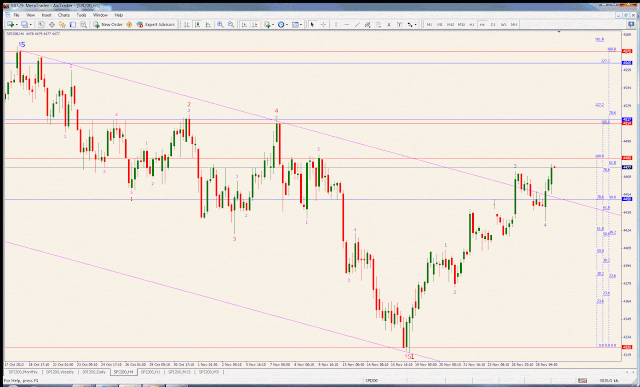This screenshot has width=640, height=387.
Task: Switch to W1 timeframe
Action: 504,24
